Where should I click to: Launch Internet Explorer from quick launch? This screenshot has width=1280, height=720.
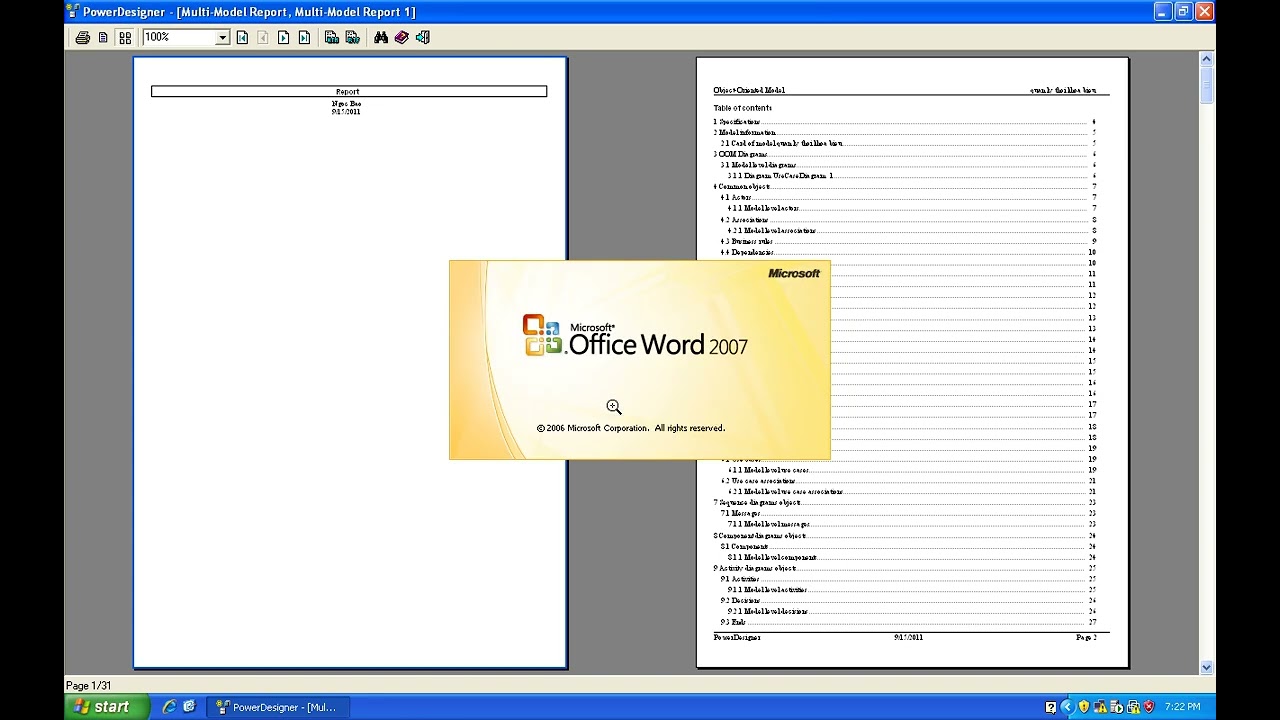click(168, 707)
